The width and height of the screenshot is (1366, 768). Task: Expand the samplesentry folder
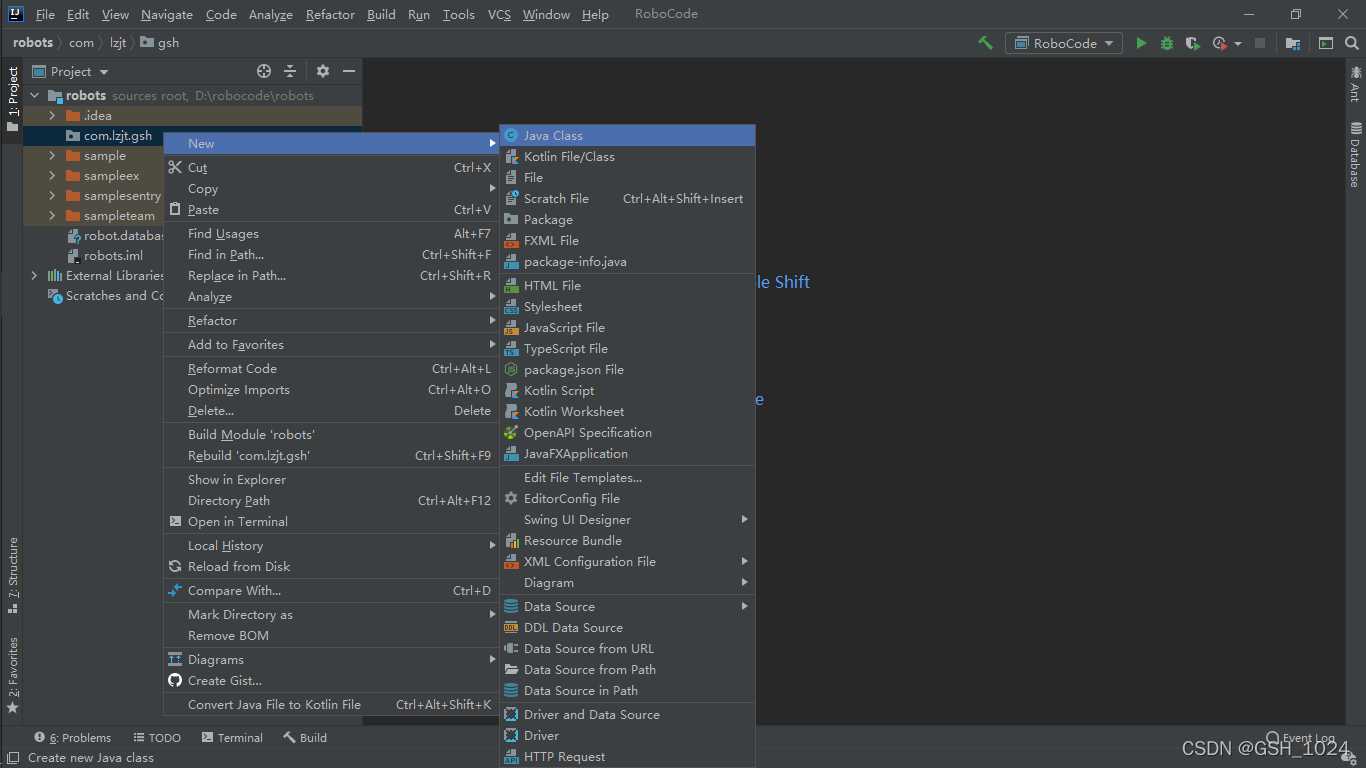[x=52, y=196]
